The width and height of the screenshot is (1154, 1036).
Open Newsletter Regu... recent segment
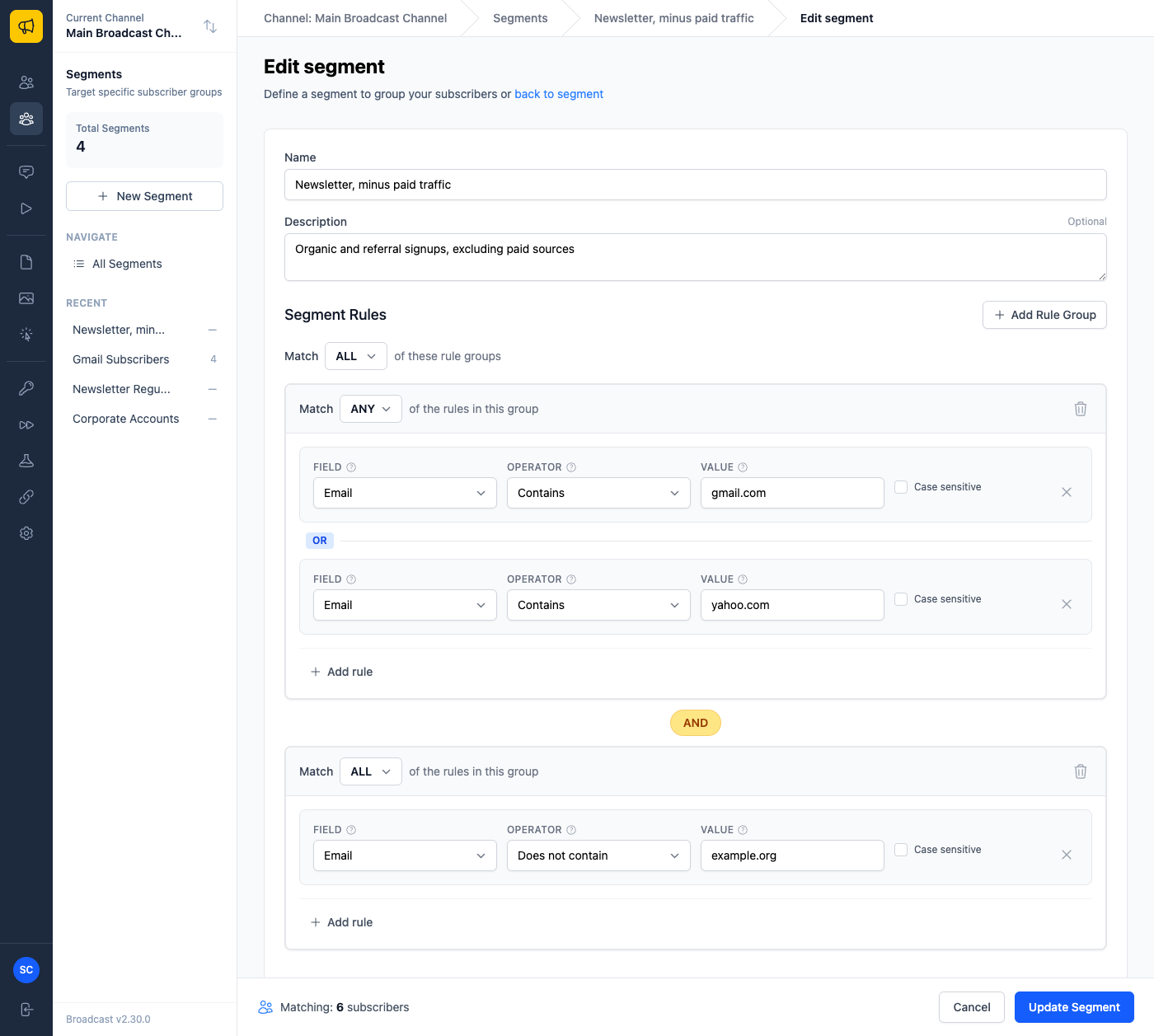pos(144,389)
